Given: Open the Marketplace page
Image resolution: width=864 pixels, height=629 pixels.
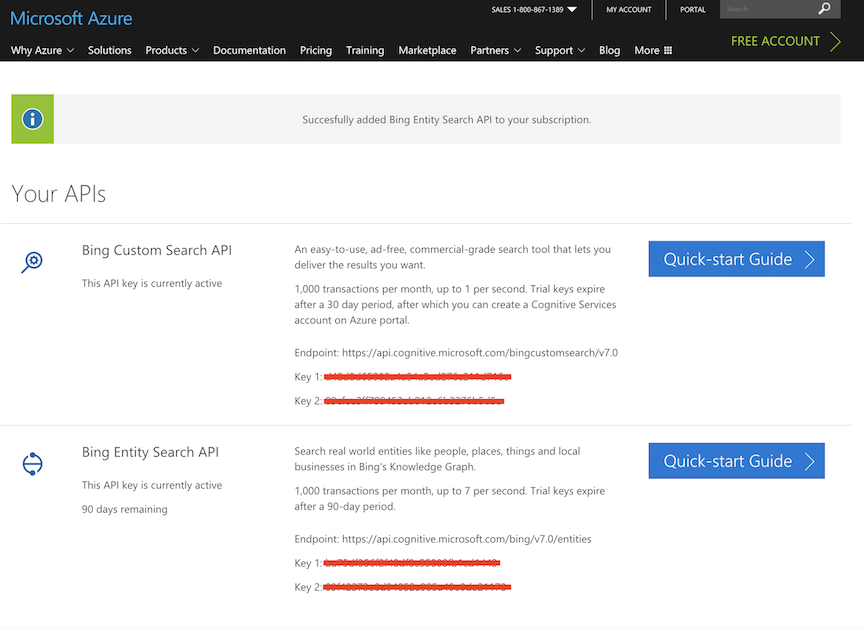Looking at the screenshot, I should tap(427, 50).
